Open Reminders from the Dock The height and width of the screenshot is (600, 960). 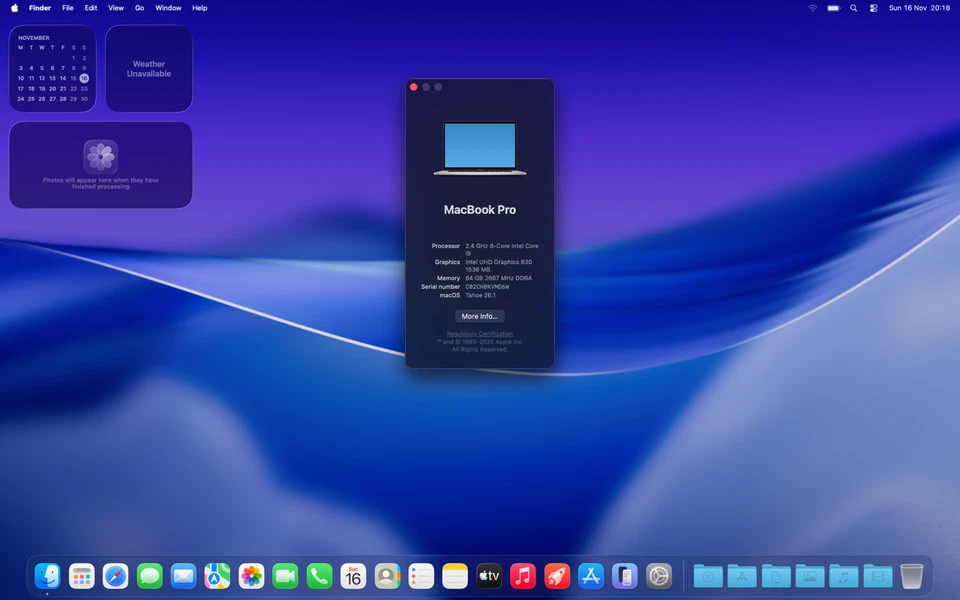click(x=421, y=576)
